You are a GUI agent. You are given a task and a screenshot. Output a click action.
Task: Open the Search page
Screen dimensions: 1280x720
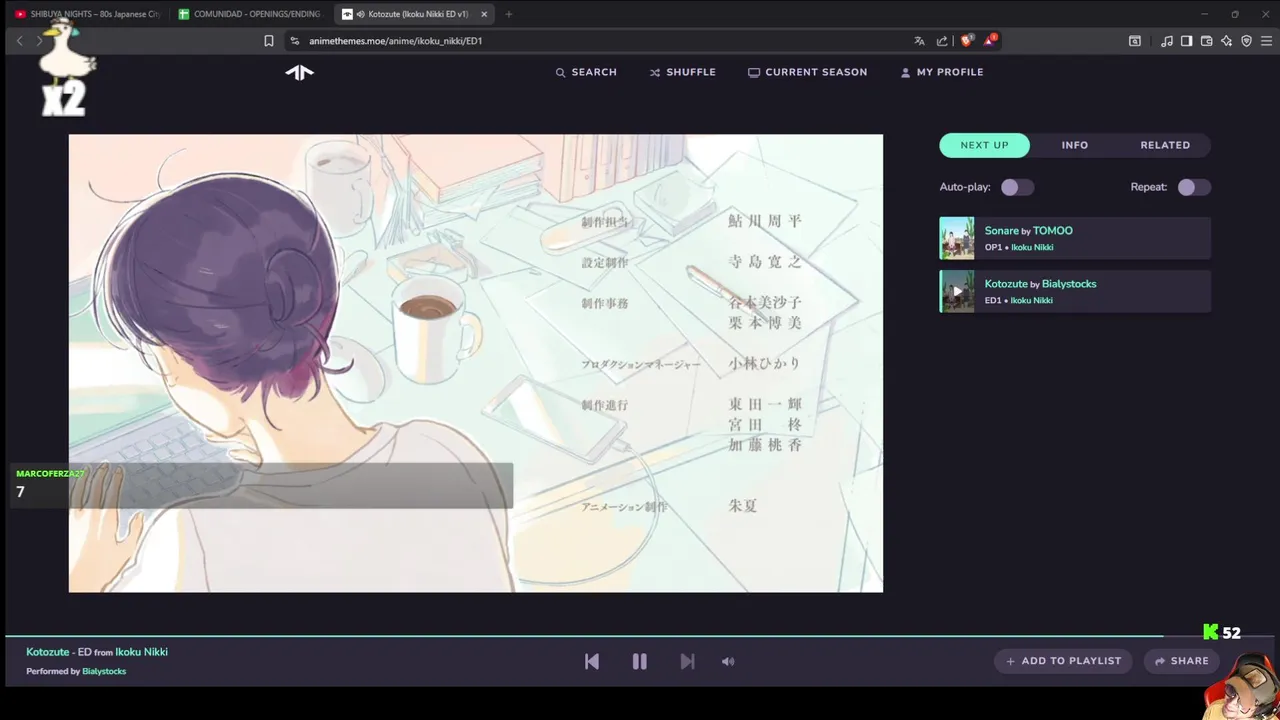coord(586,72)
